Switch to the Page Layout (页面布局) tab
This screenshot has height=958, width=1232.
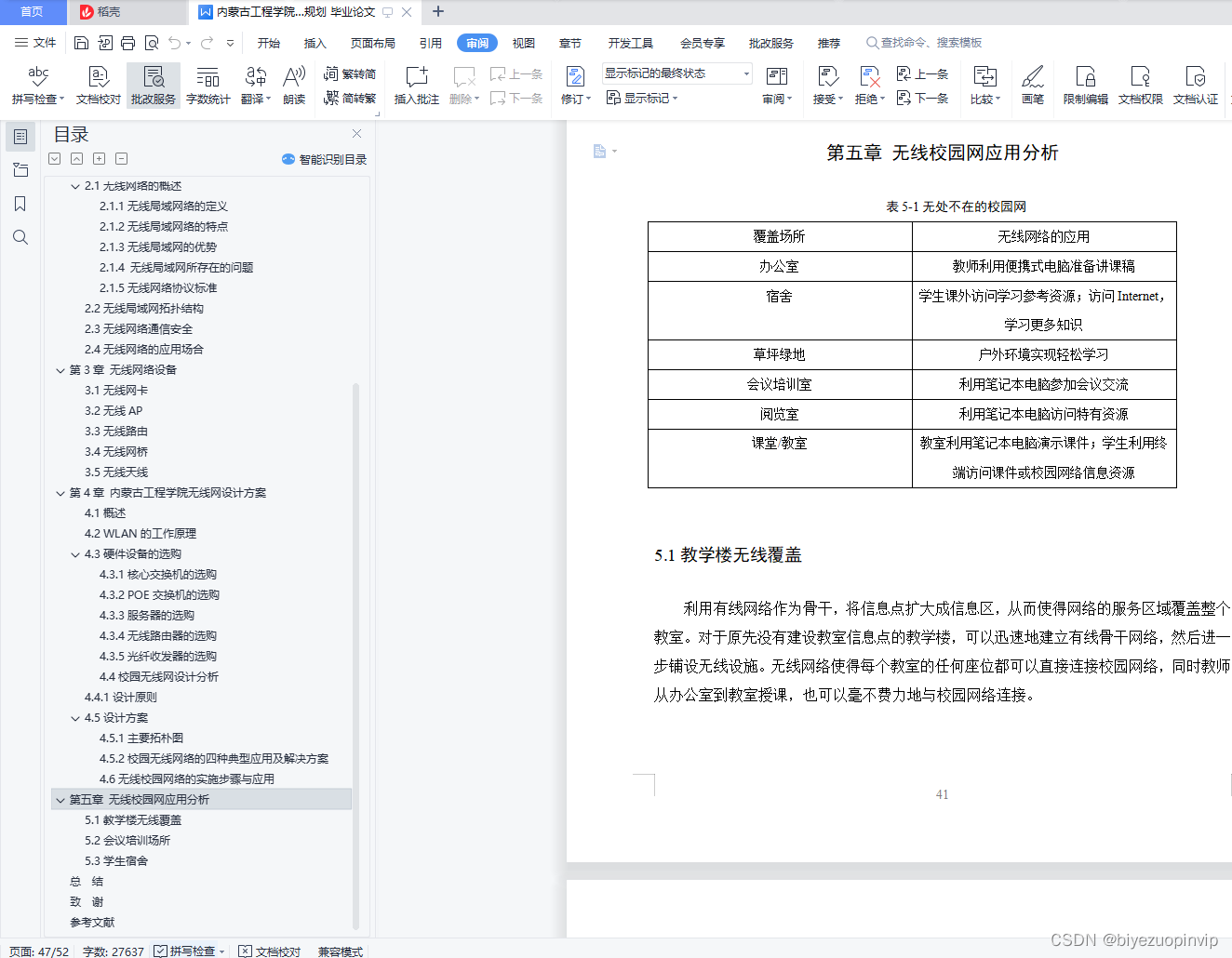click(373, 43)
